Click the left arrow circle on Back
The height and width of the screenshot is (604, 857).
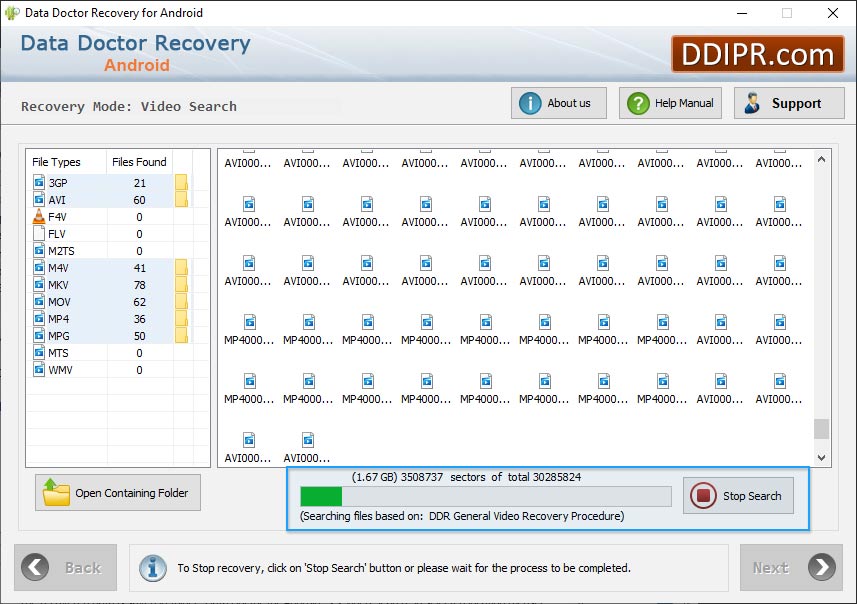point(35,567)
